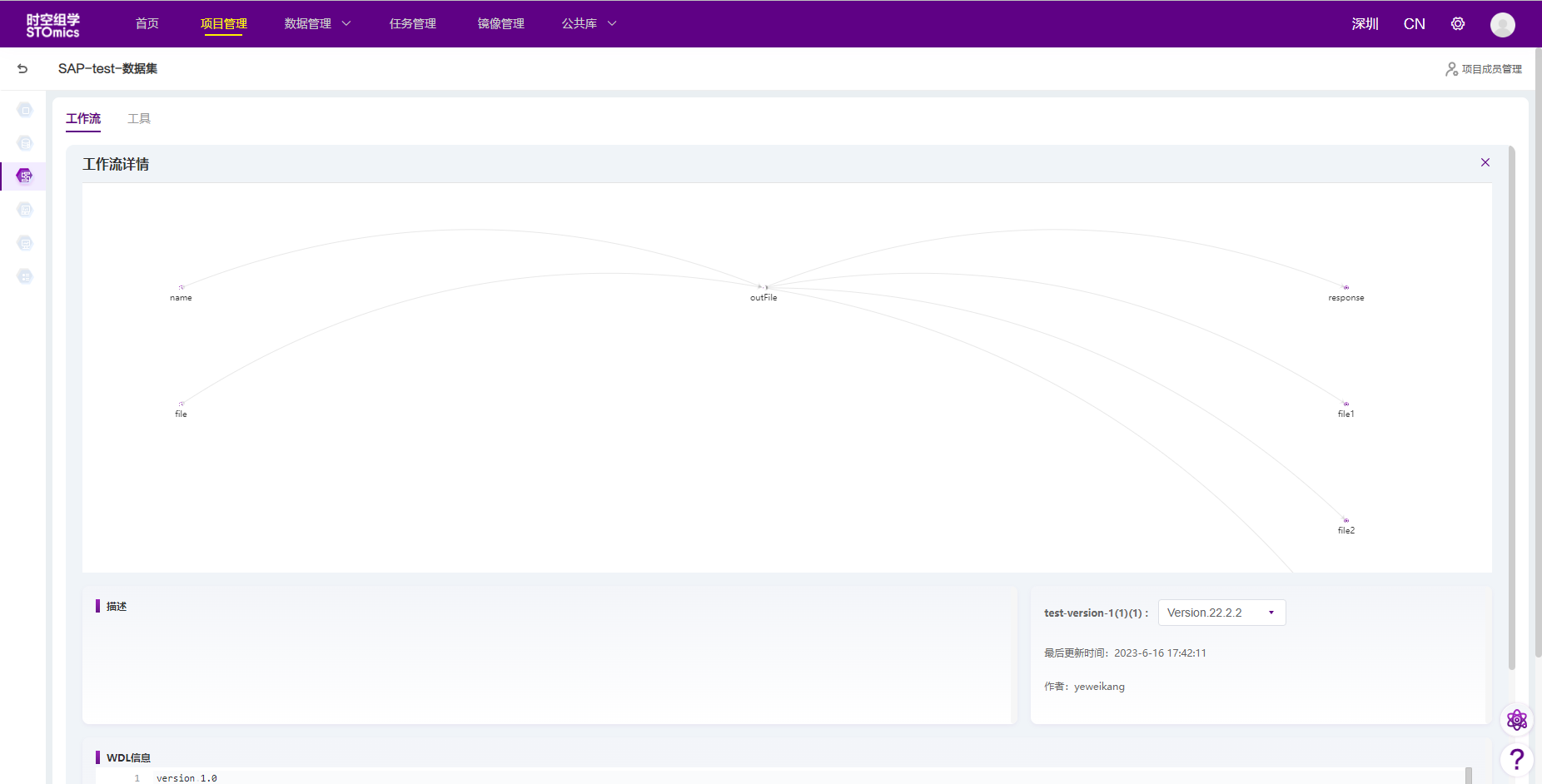The image size is (1542, 784).
Task: Click the back arrow beside SAP-test title
Action: point(22,69)
